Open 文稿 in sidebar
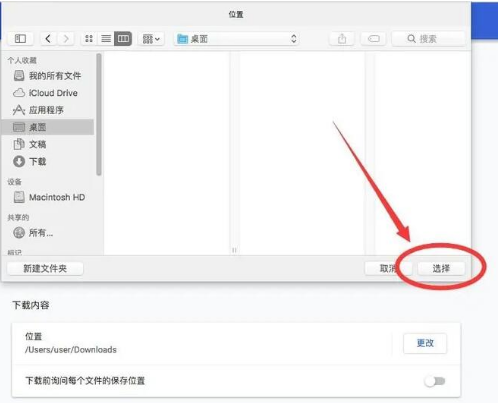Screen dimensions: 498x403 click(48, 144)
